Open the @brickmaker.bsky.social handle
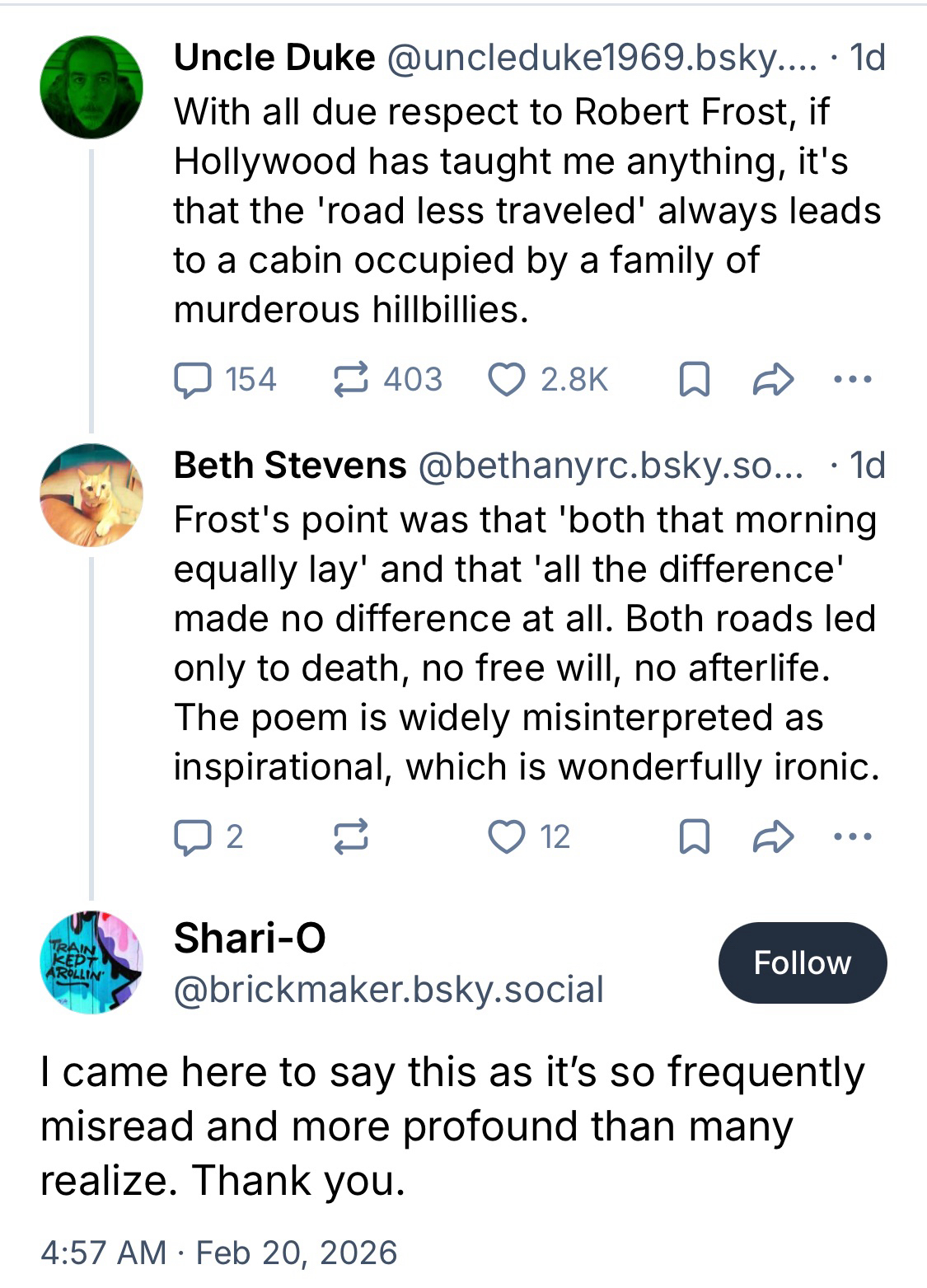The width and height of the screenshot is (927, 1288). (388, 990)
